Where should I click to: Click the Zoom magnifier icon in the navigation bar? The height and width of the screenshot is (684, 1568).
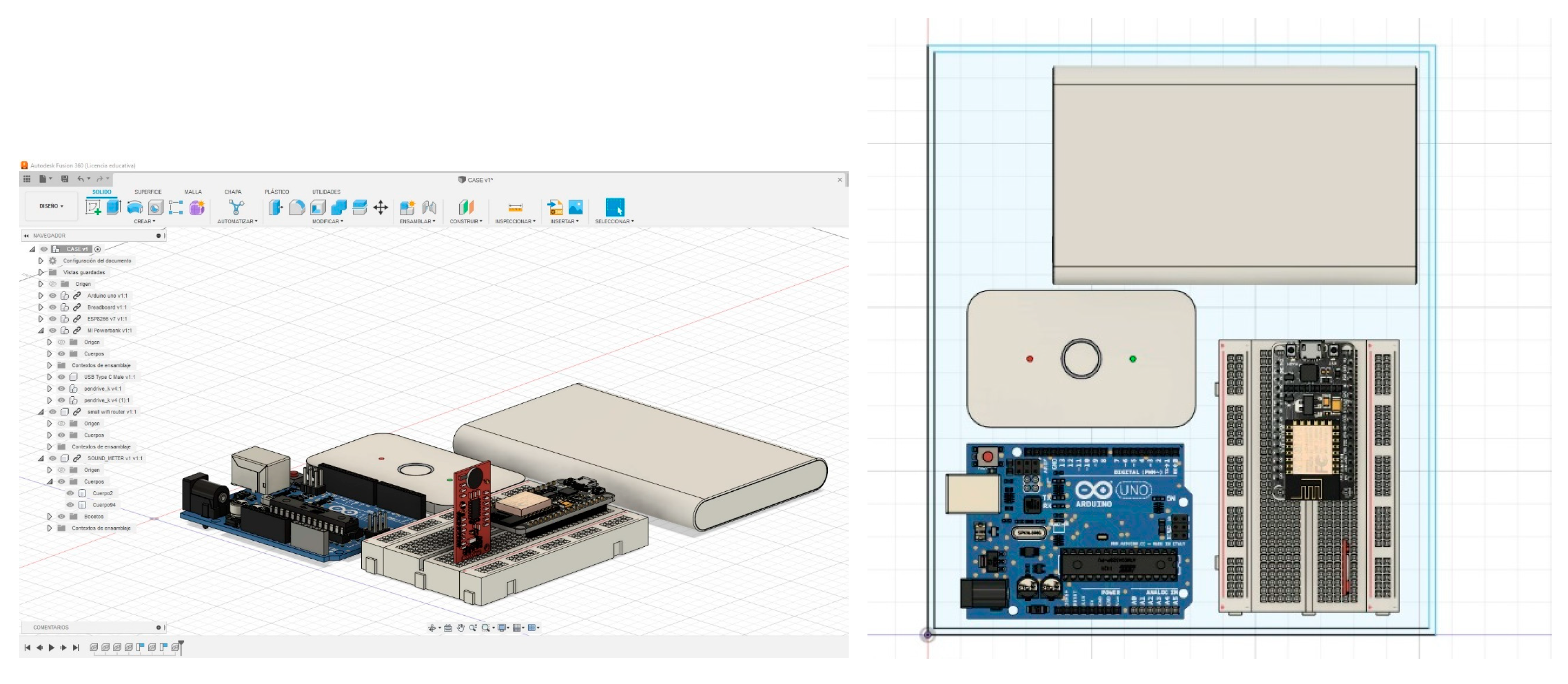[x=474, y=628]
